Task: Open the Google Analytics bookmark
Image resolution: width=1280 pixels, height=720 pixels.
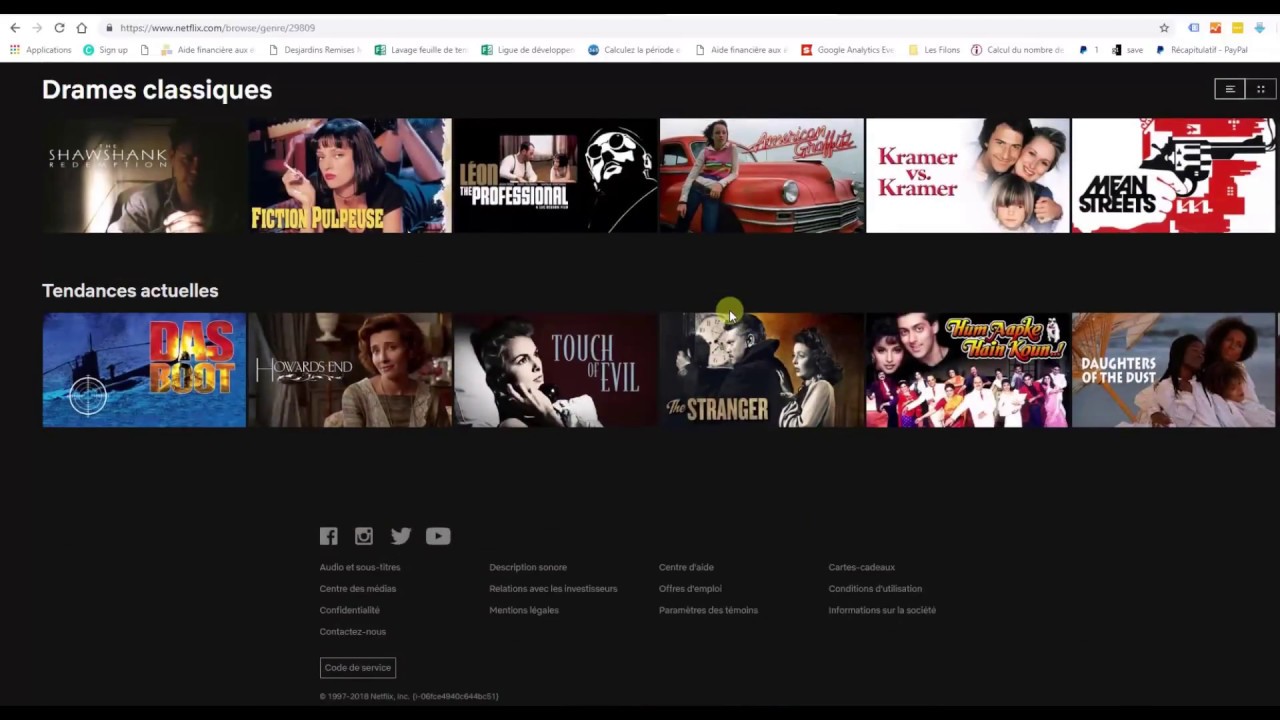Action: click(x=848, y=50)
